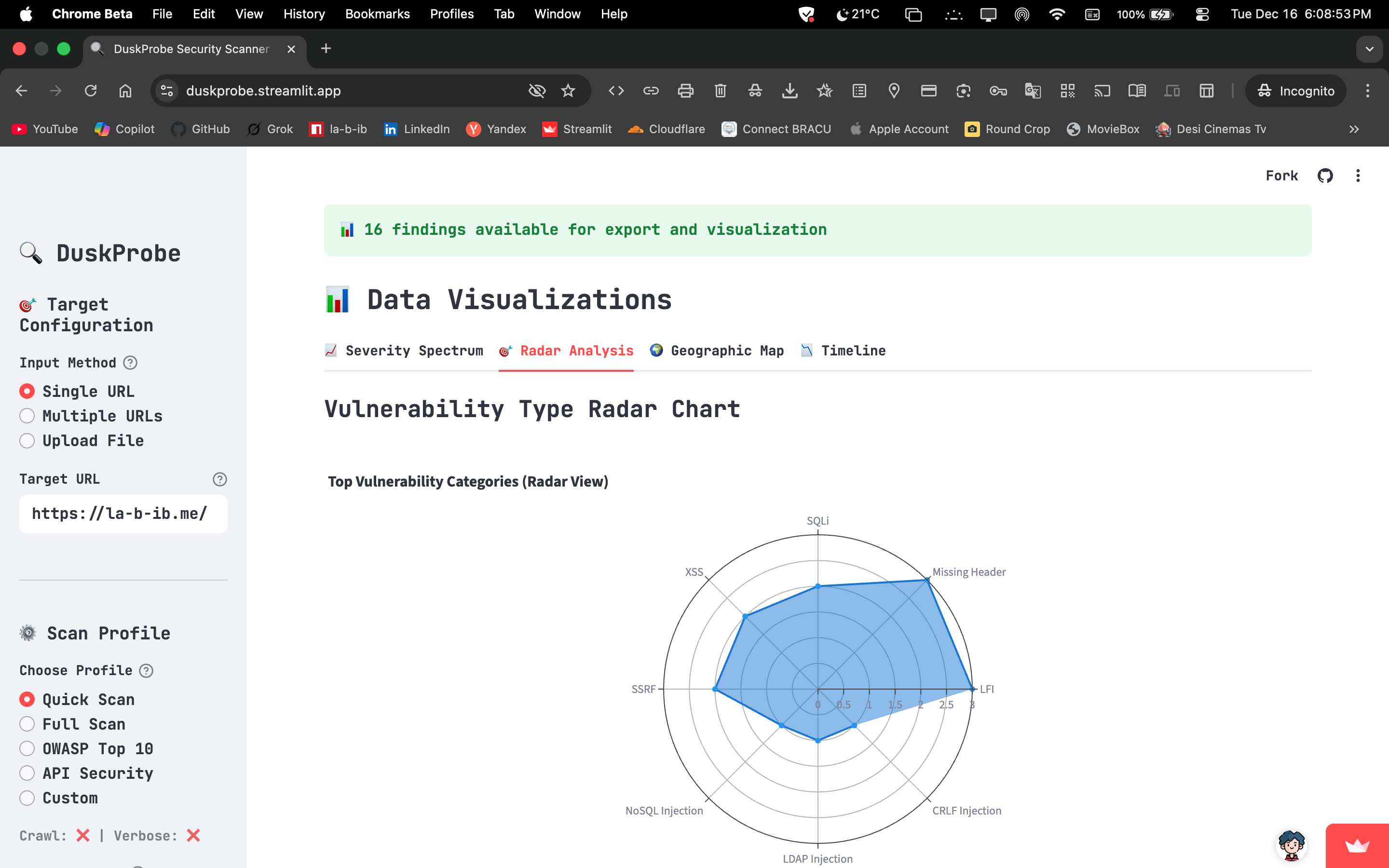Screen dimensions: 1389x868
Task: Click the print icon in toolbar
Action: (x=685, y=91)
